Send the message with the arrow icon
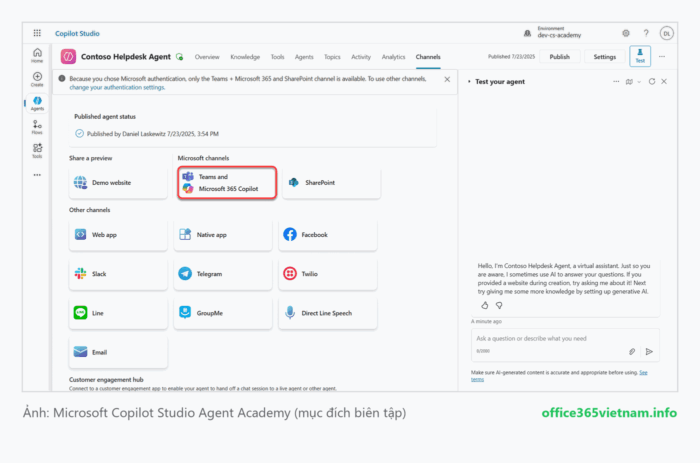700x463 pixels. tap(649, 351)
